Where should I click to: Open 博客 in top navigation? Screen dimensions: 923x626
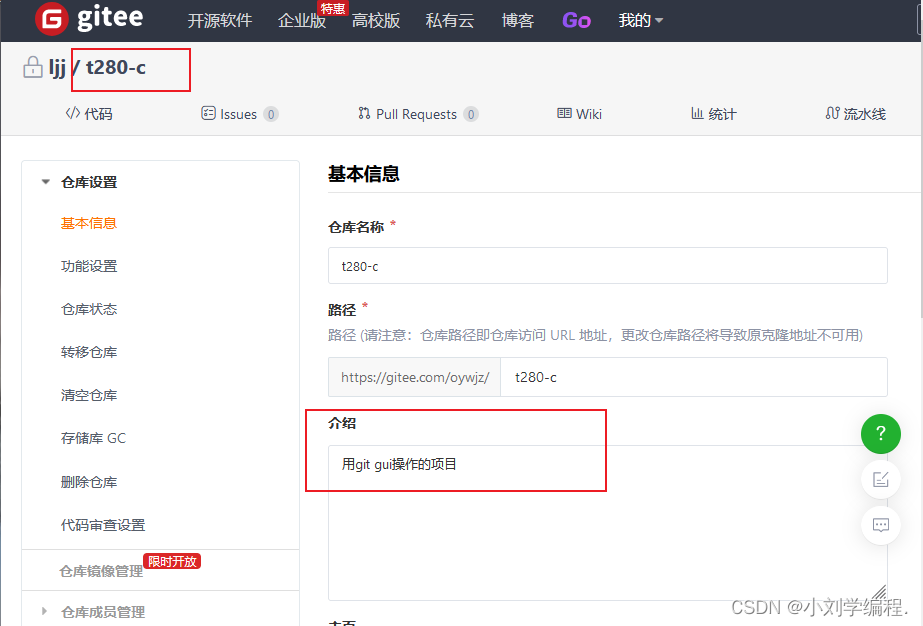click(517, 21)
